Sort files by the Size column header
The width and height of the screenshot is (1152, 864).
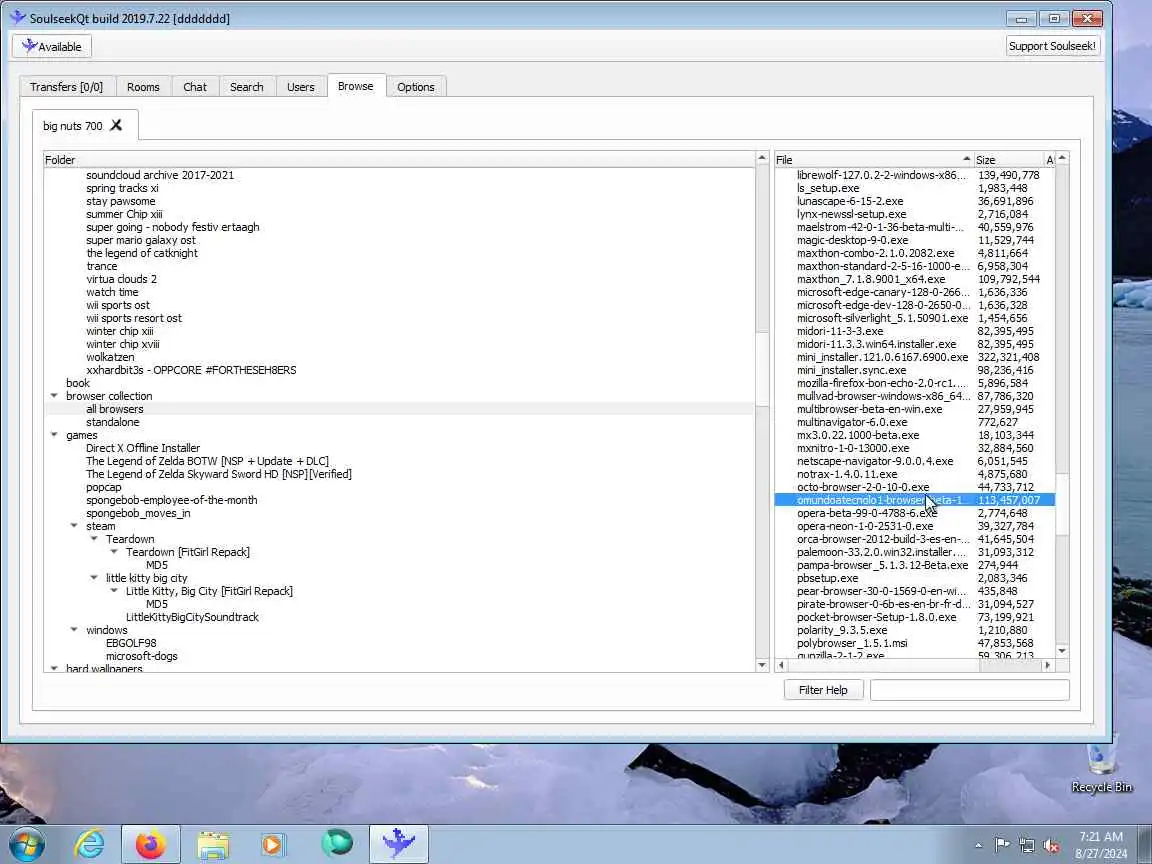[x=1009, y=159]
